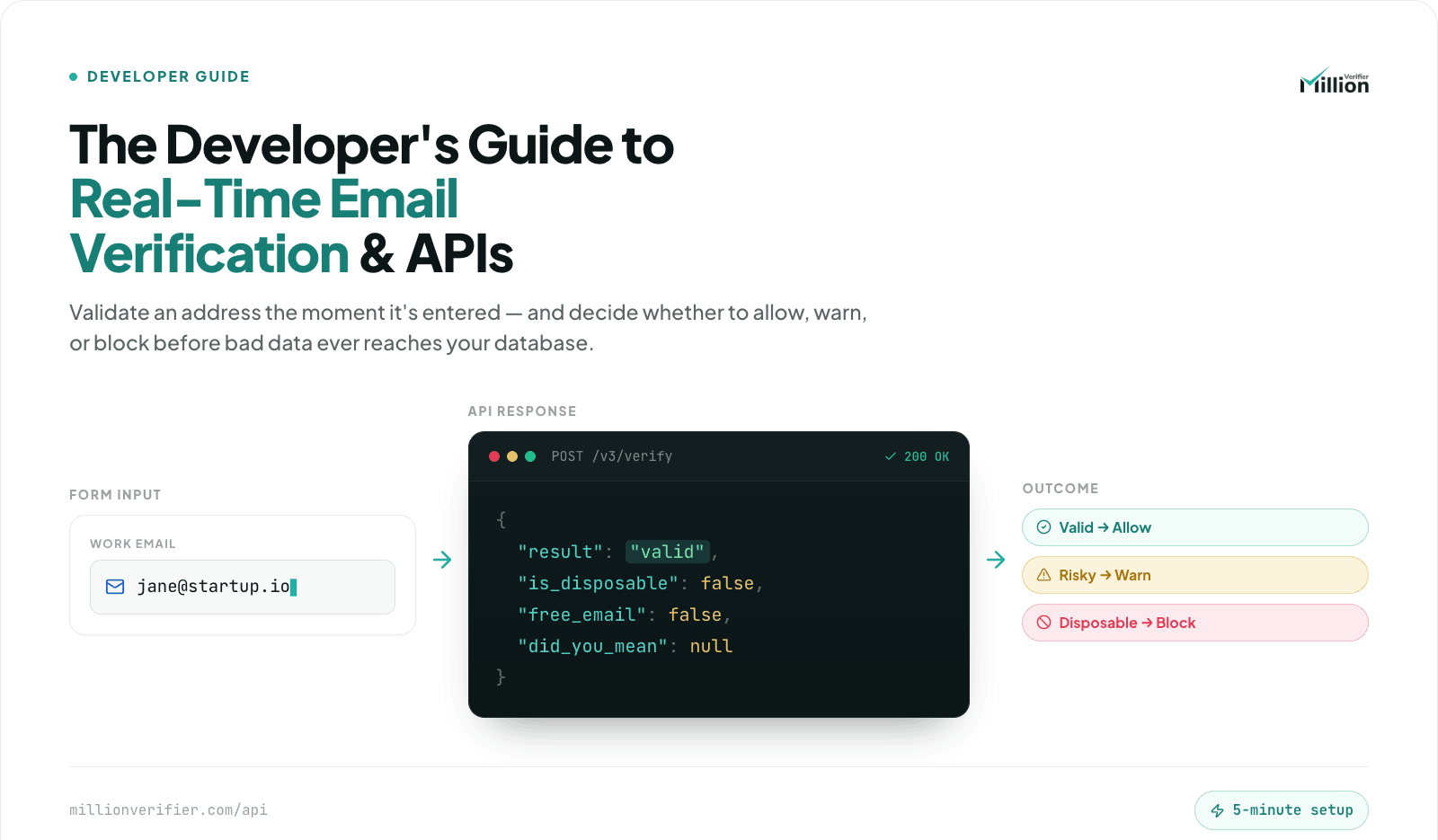Viewport: 1438px width, 840px height.
Task: Click the green dot beside DEVELOPER GUIDE
Action: click(x=74, y=77)
